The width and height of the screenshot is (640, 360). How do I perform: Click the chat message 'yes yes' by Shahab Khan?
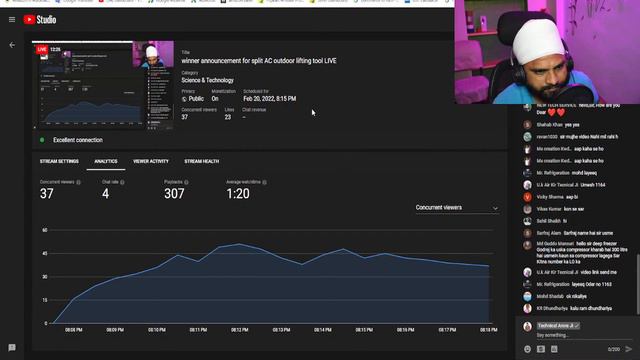point(572,125)
